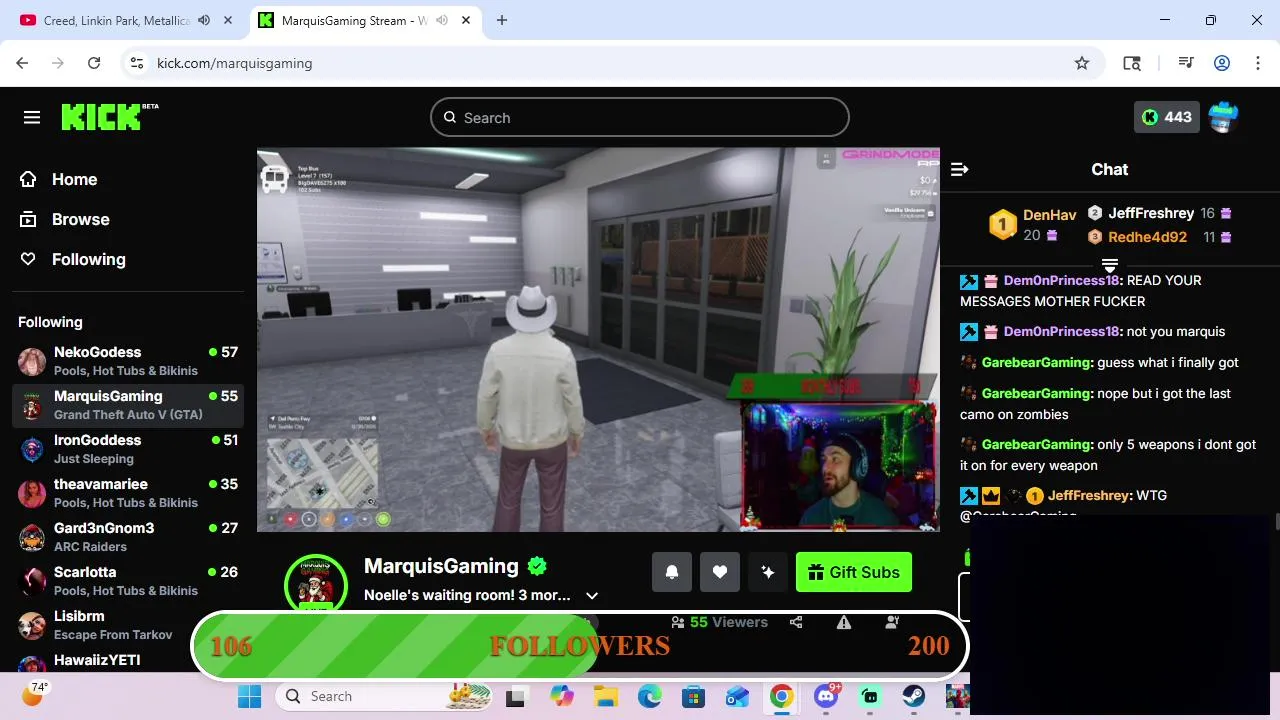The width and height of the screenshot is (1280, 720).
Task: Open Microsoft Store from the taskbar
Action: (694, 696)
